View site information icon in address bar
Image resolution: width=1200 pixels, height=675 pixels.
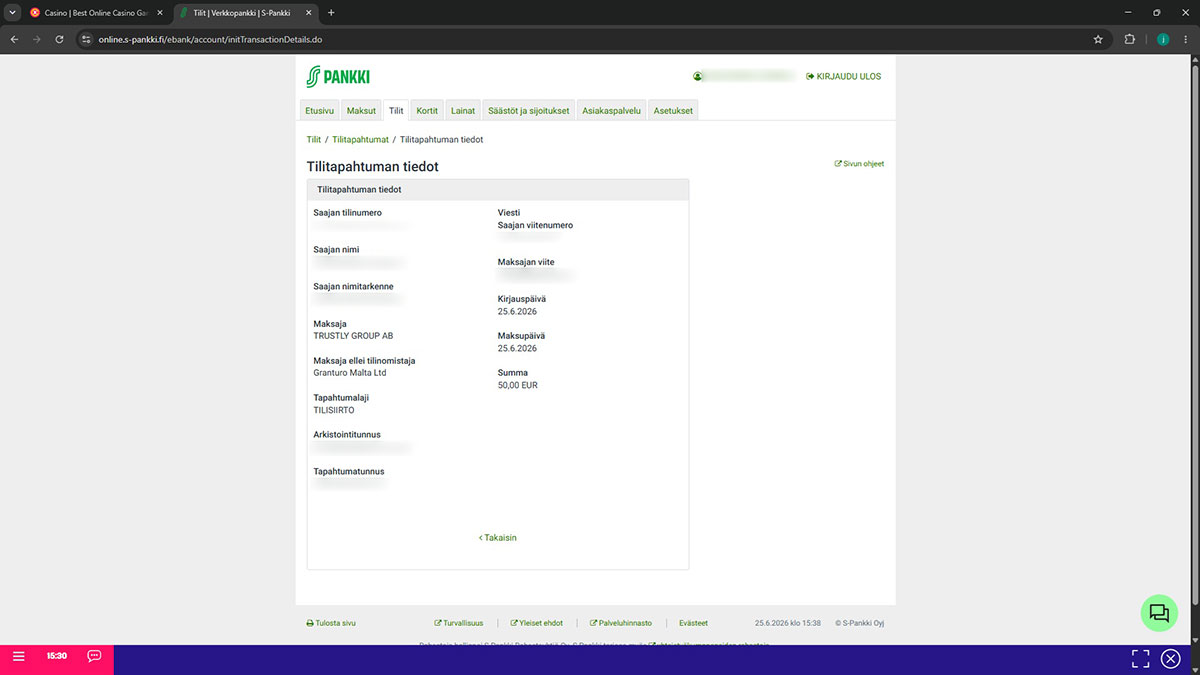[87, 39]
